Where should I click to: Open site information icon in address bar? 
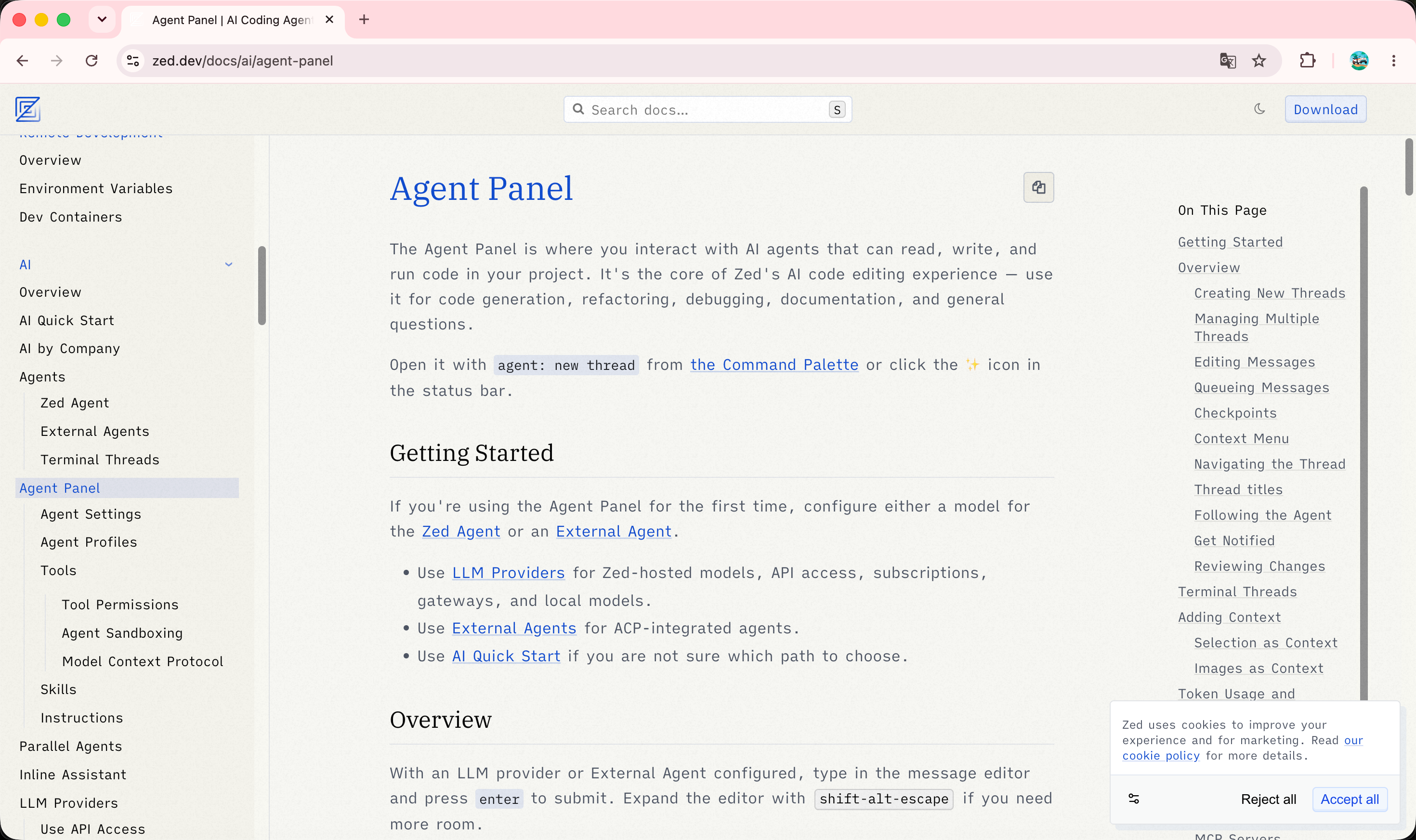[133, 61]
